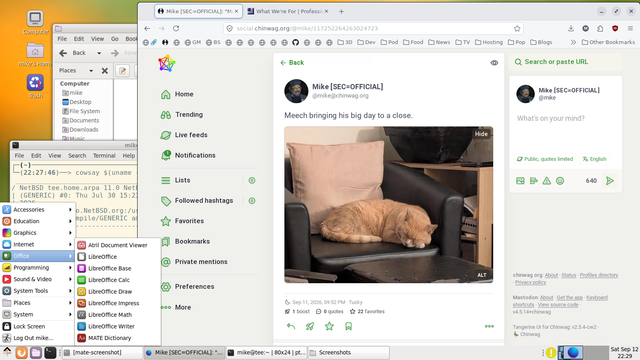
Task: Boost the post using the rocket icon
Action: 310,326
